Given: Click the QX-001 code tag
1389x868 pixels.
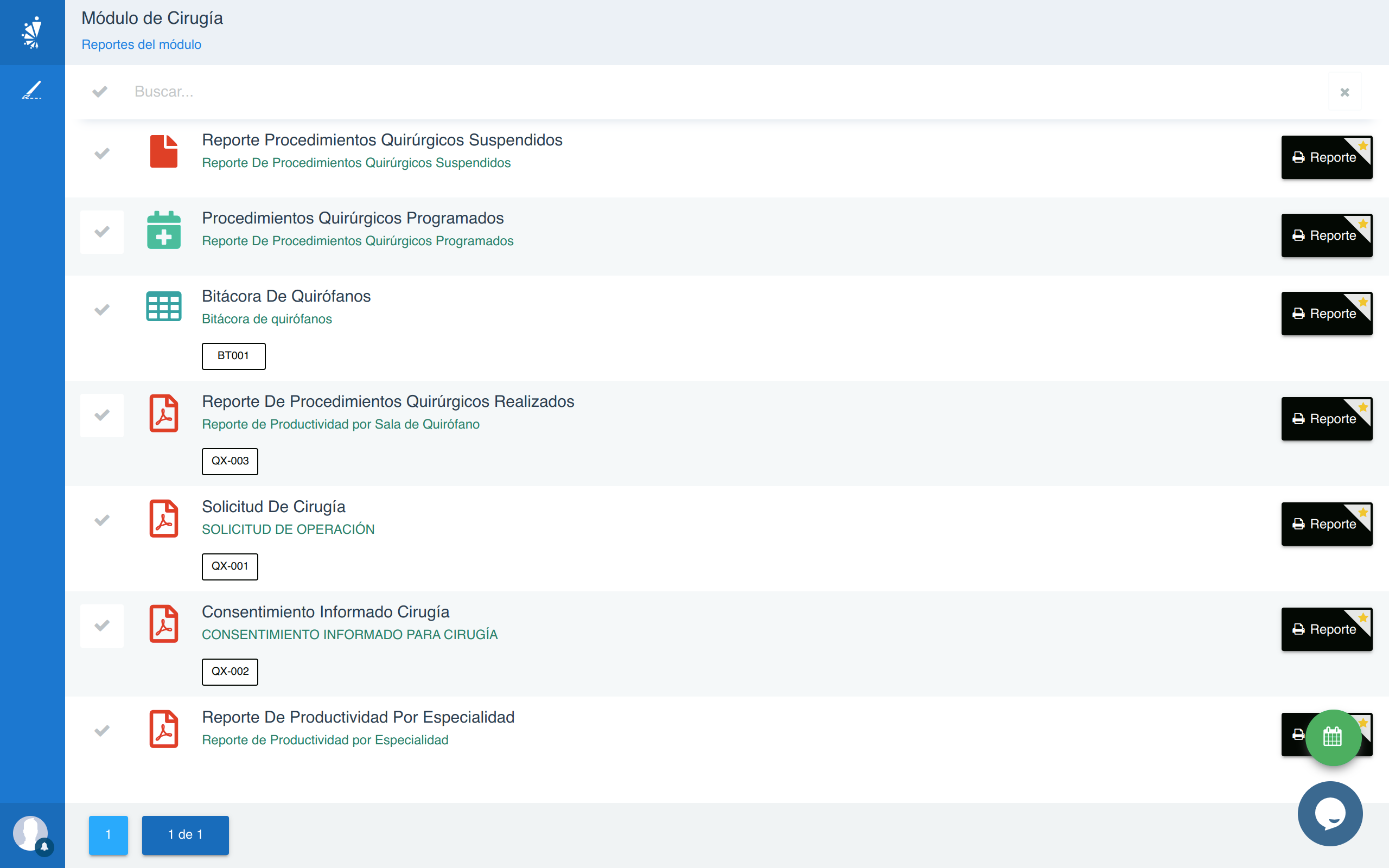Looking at the screenshot, I should click(x=230, y=566).
